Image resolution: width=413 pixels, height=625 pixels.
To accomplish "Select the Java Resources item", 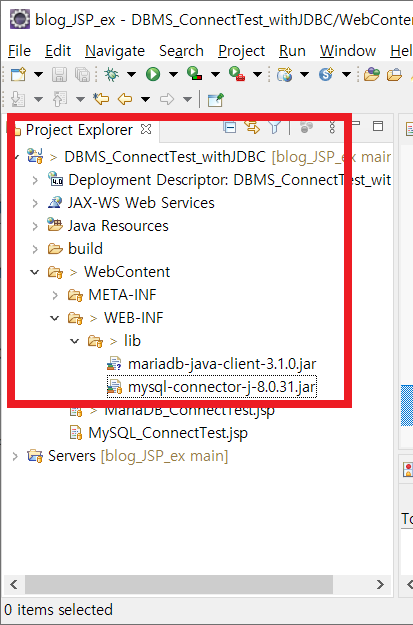I will [118, 226].
